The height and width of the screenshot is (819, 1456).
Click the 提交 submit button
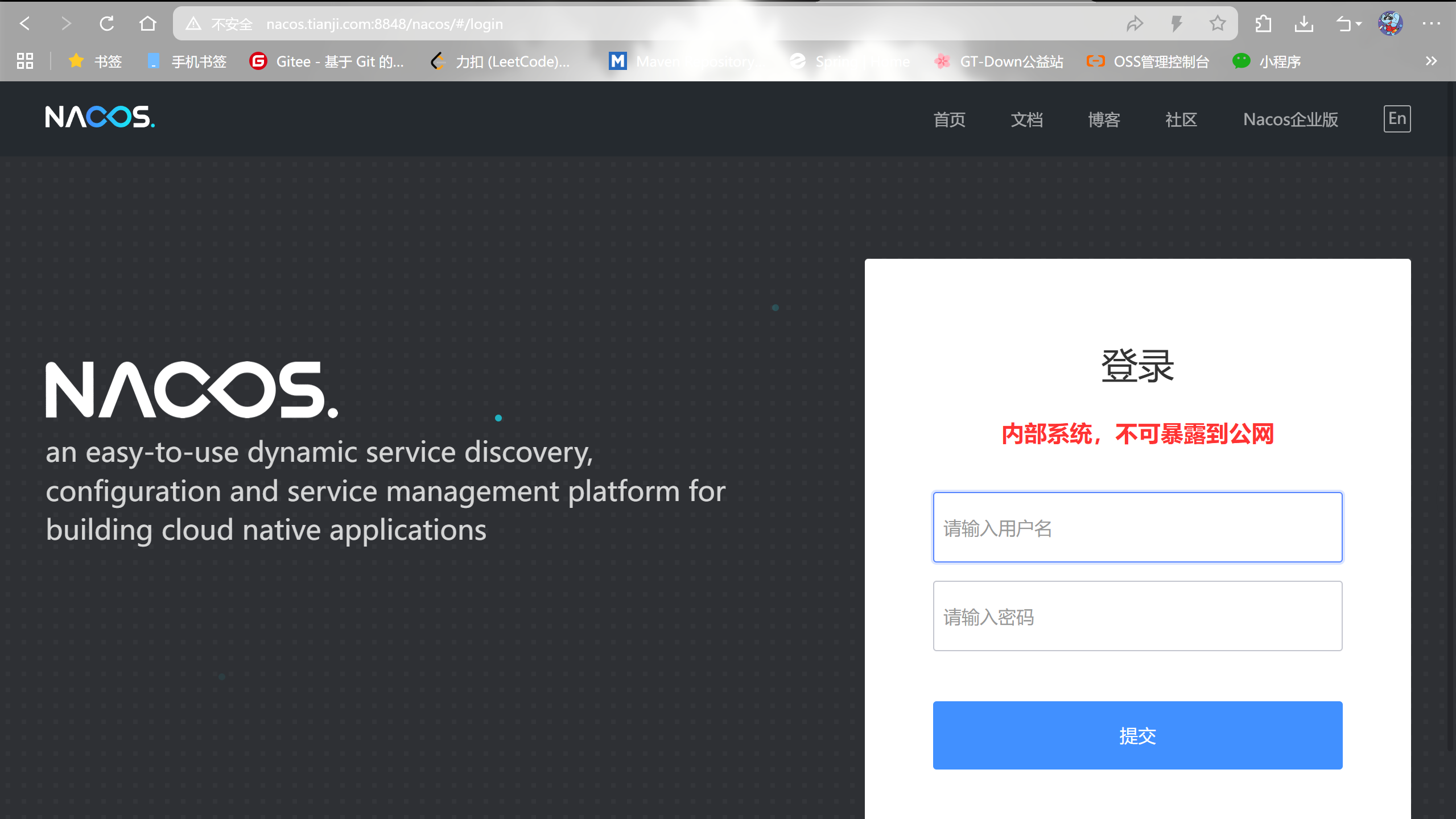[x=1137, y=735]
